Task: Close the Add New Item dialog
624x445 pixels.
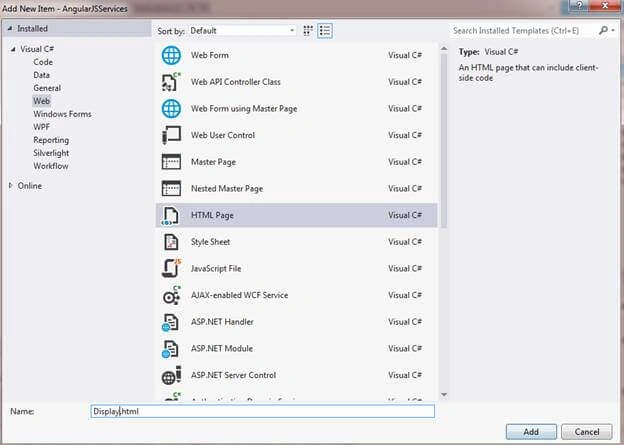Action: click(x=604, y=6)
